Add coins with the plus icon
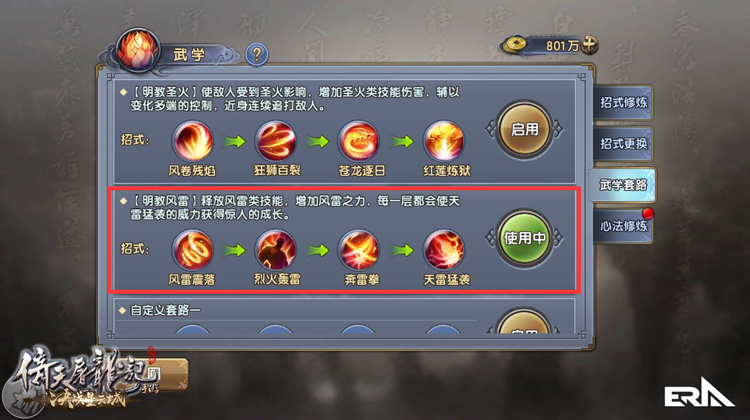 [590, 45]
